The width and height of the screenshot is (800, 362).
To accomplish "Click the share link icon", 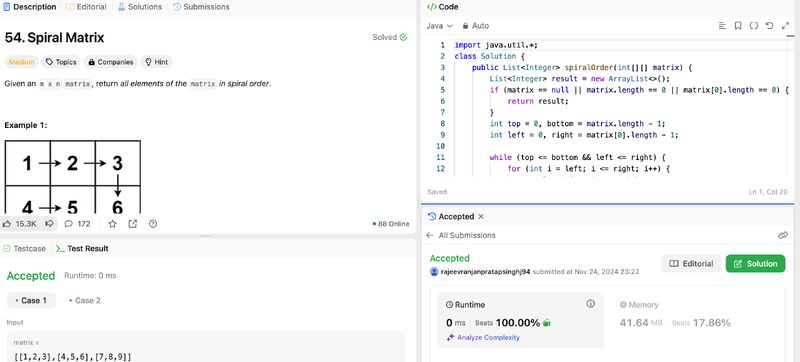I will (133, 224).
